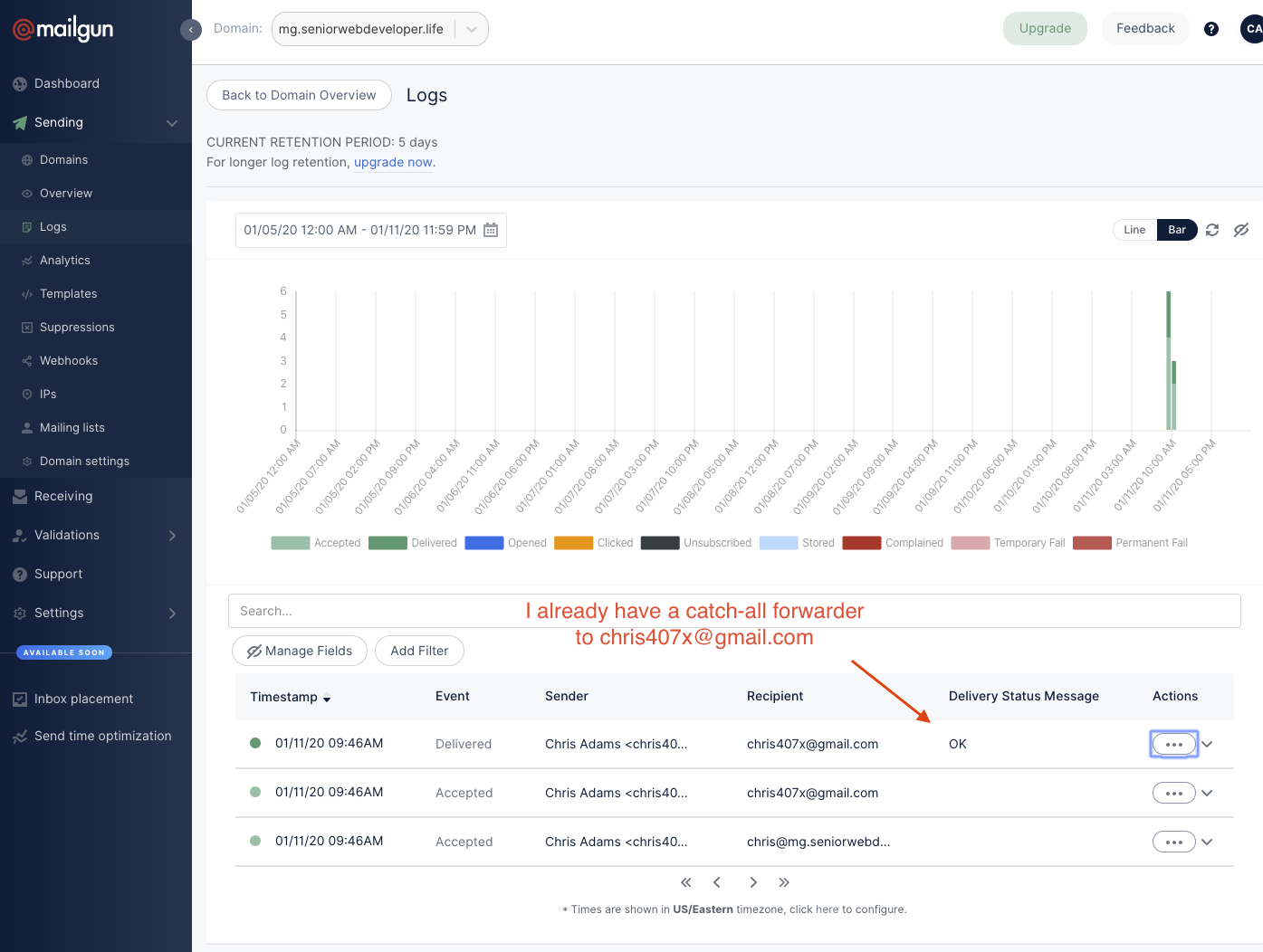This screenshot has width=1263, height=952.
Task: Open actions menu for the Delivered log row
Action: [1174, 744]
